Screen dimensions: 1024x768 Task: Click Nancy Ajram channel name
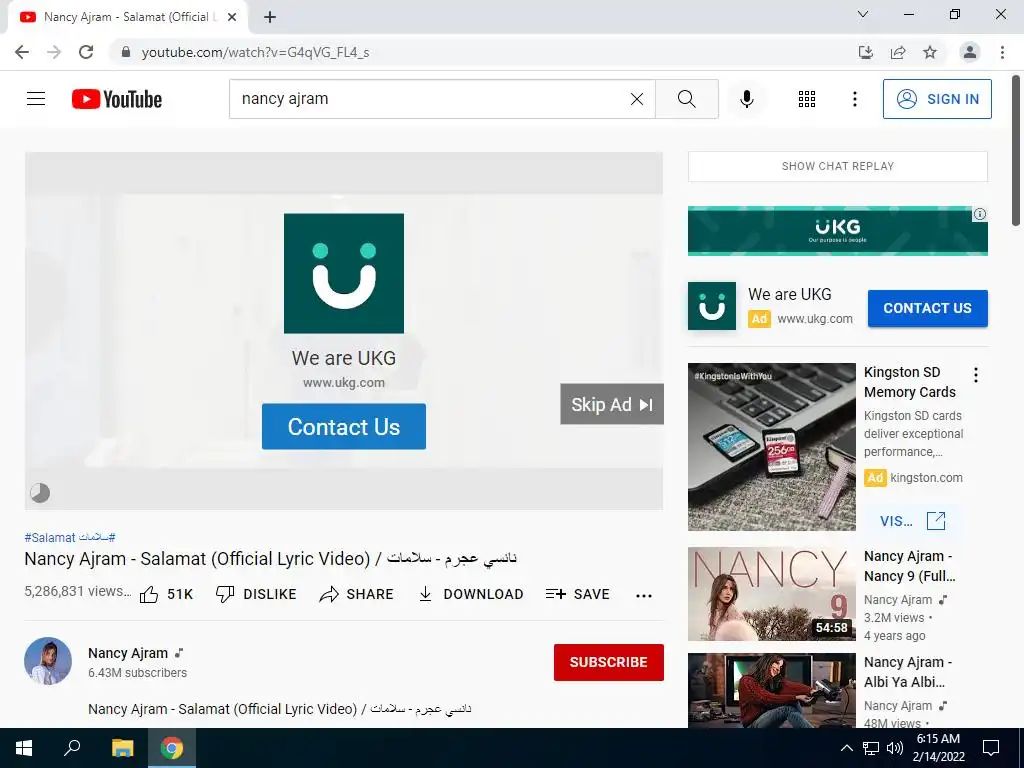pos(128,653)
